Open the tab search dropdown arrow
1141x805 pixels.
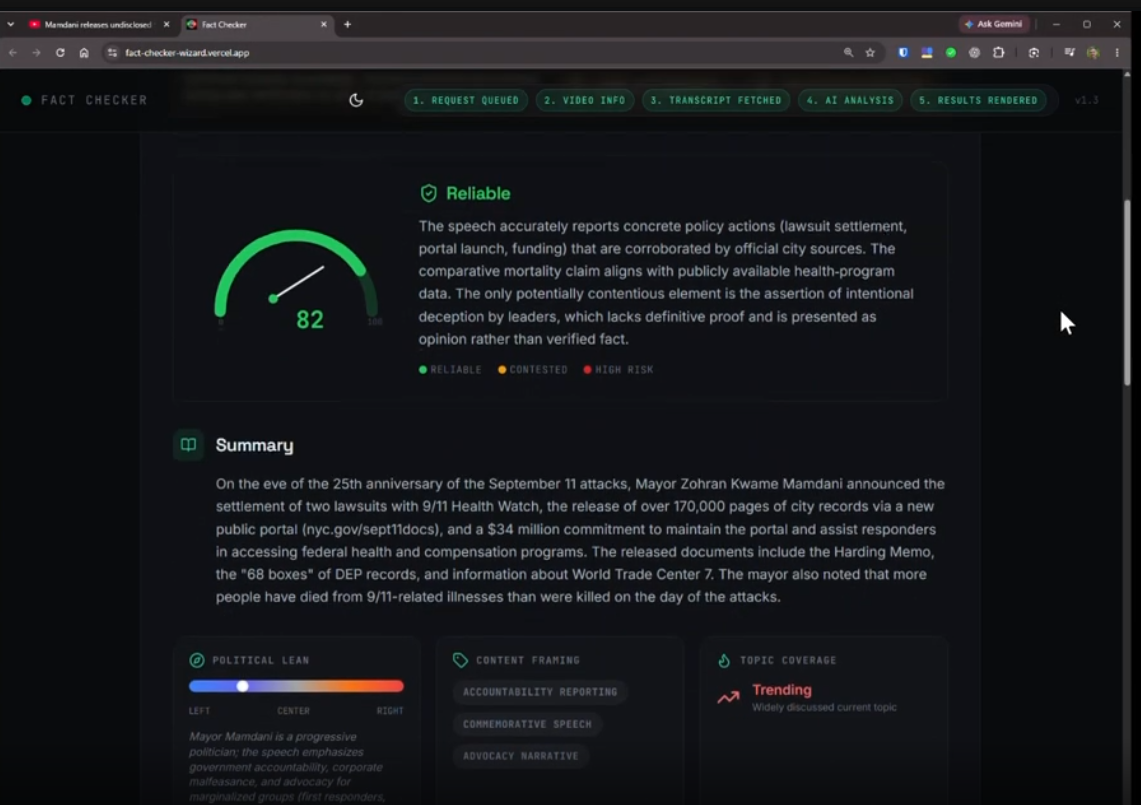coord(11,25)
